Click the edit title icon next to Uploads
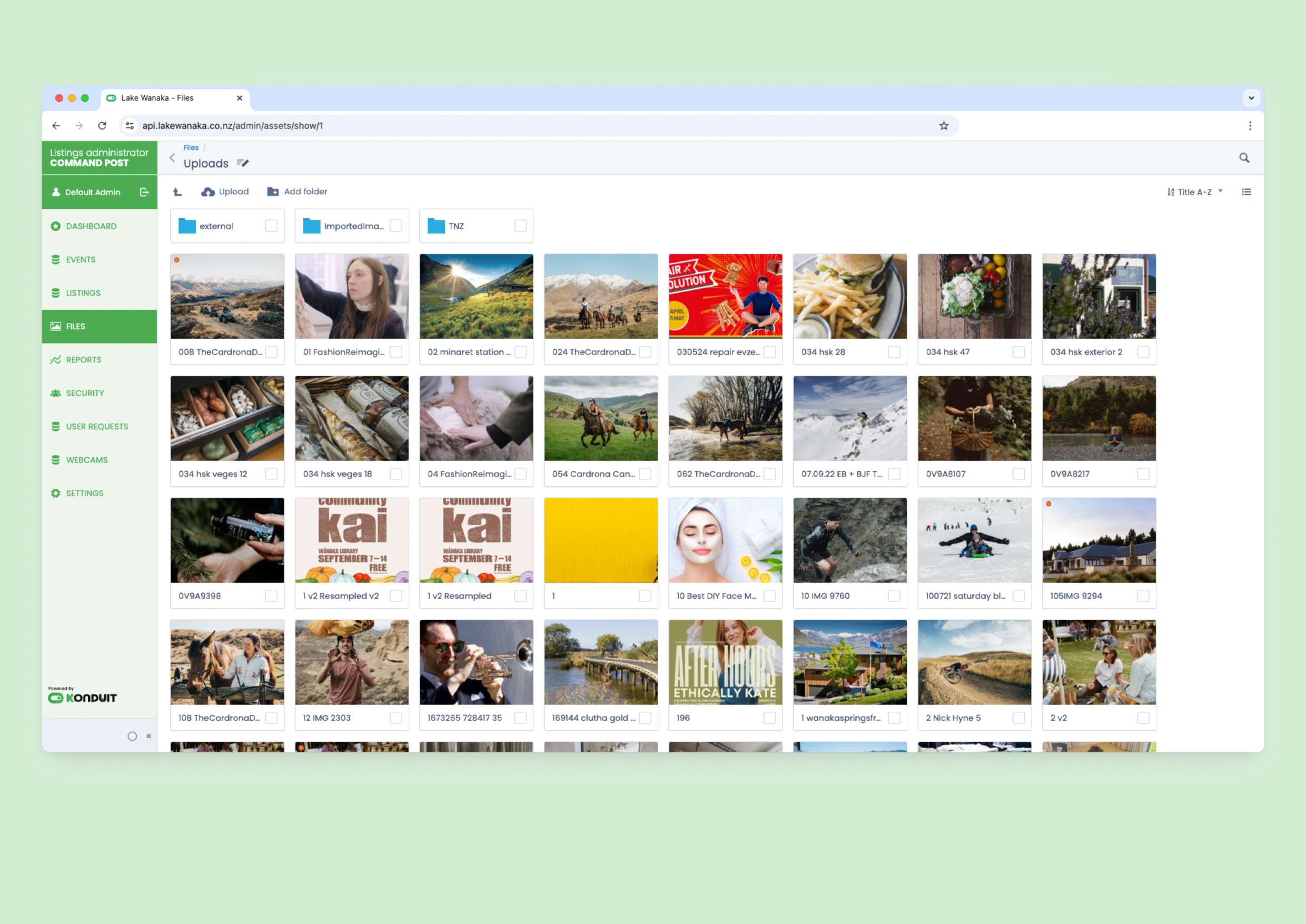This screenshot has width=1306, height=924. click(243, 163)
